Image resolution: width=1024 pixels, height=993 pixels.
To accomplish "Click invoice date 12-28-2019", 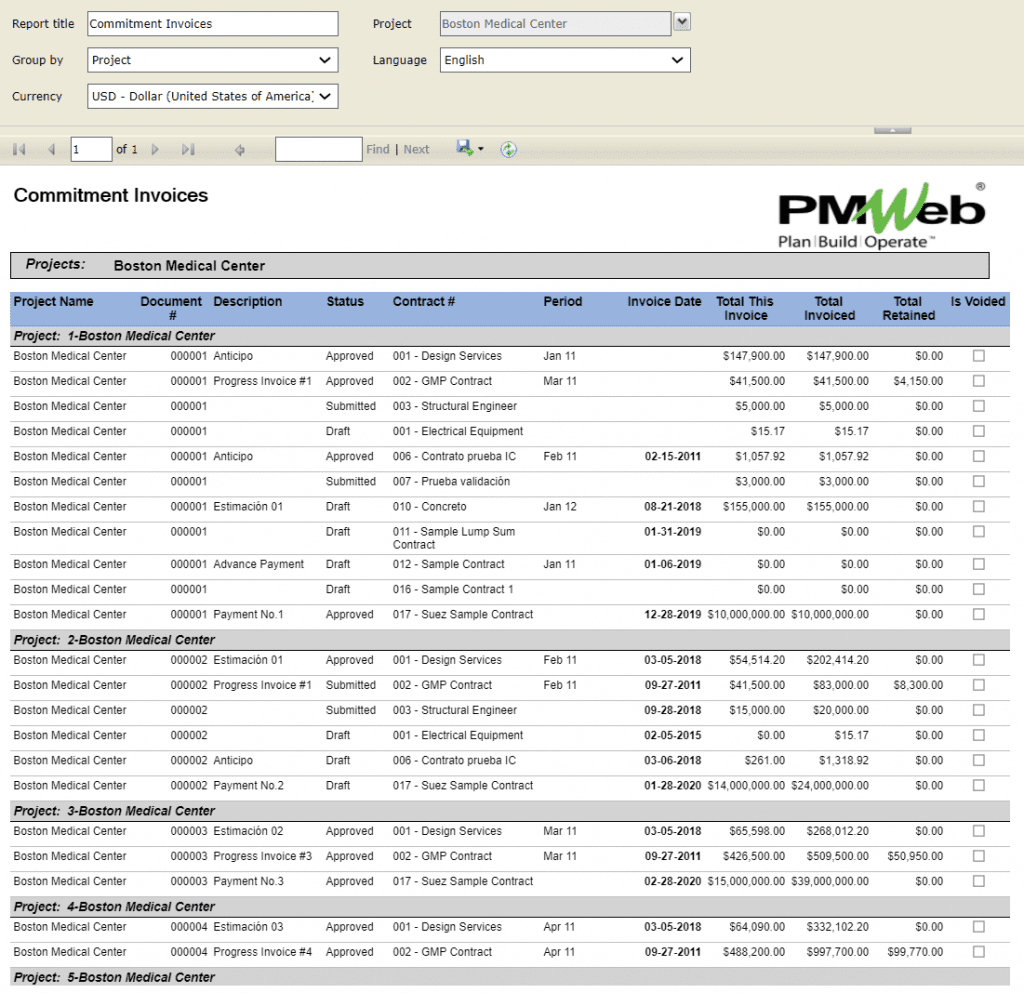I will [x=673, y=614].
